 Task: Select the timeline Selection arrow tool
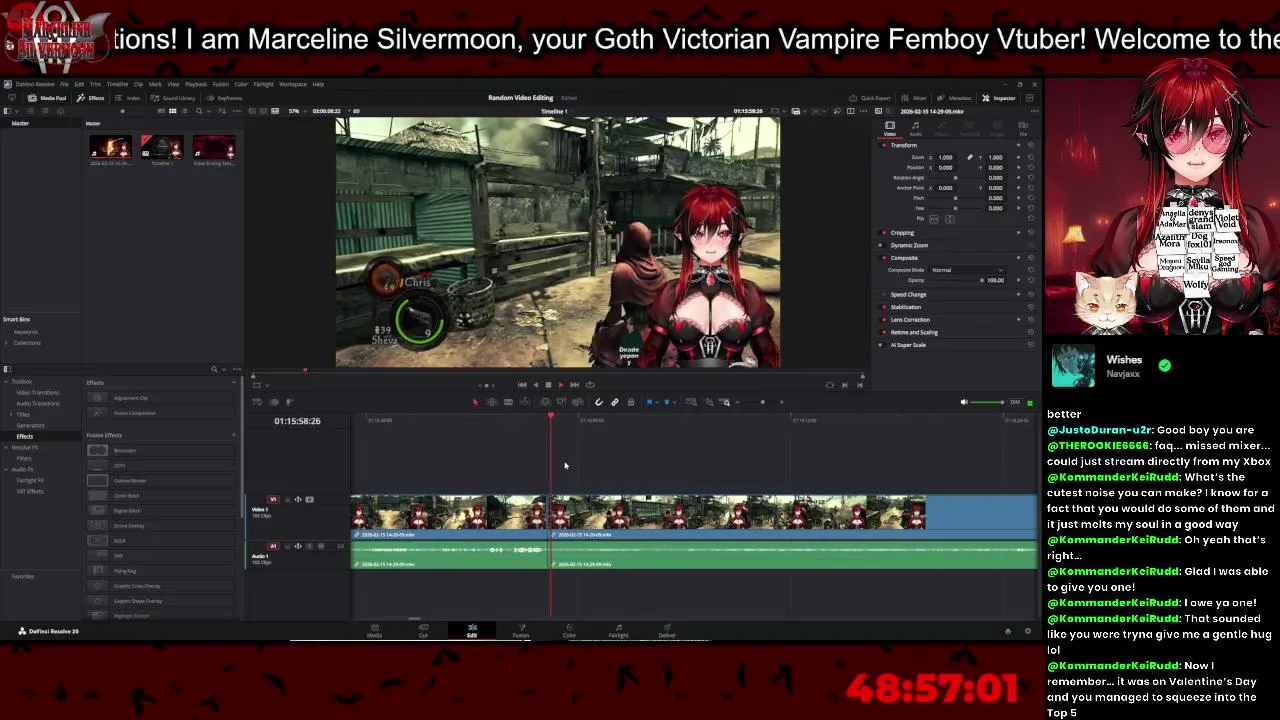(x=476, y=402)
